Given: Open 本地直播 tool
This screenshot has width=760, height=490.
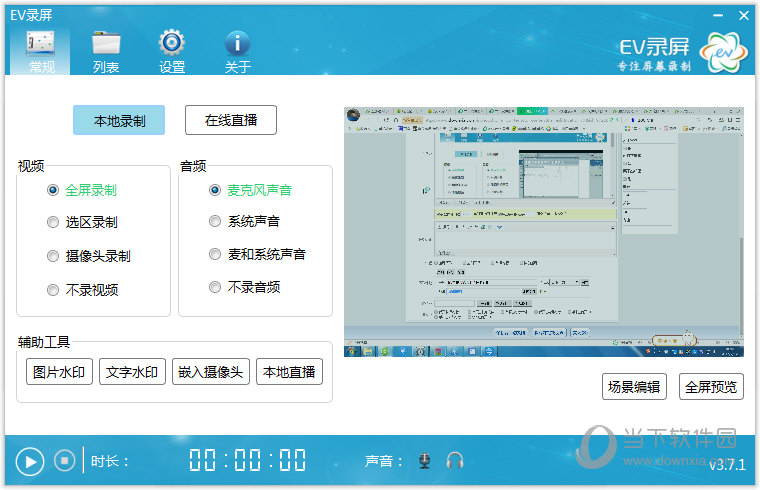Looking at the screenshot, I should pos(289,372).
